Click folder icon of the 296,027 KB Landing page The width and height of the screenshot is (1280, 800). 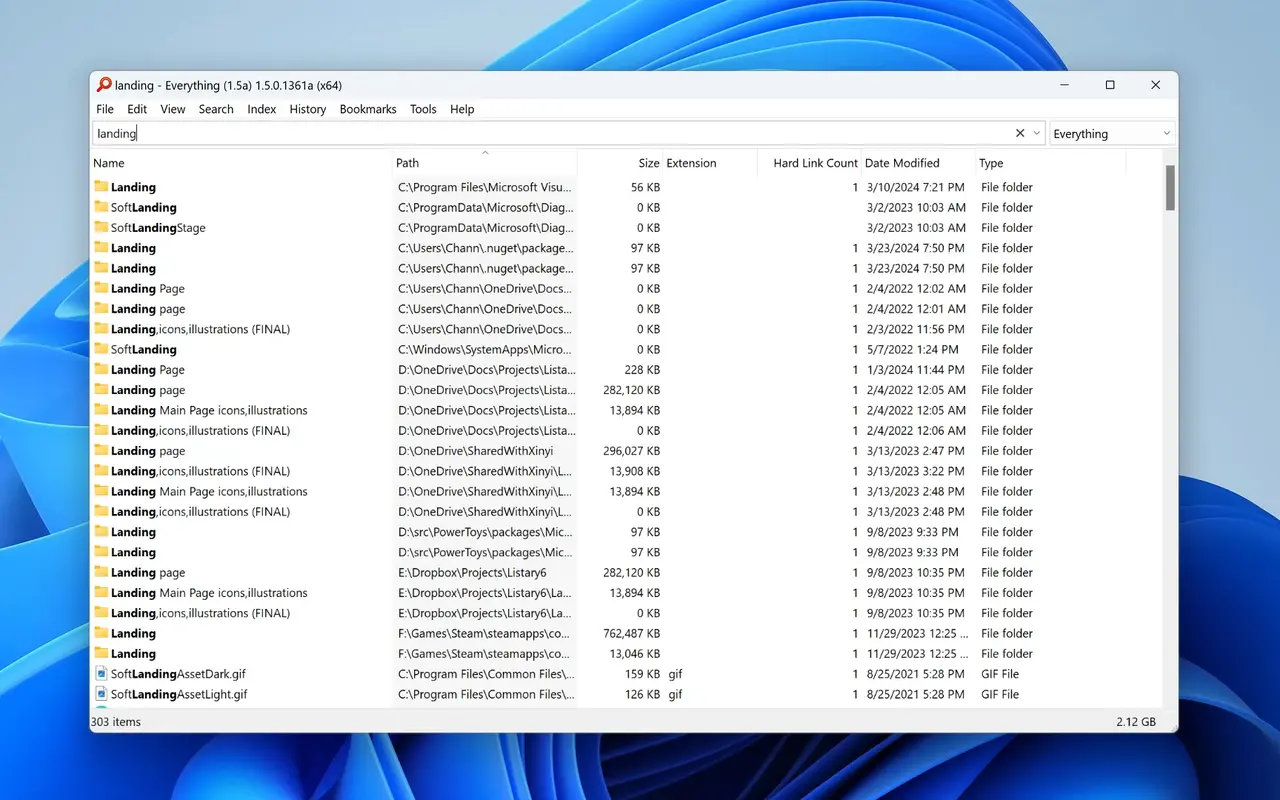[x=101, y=451]
